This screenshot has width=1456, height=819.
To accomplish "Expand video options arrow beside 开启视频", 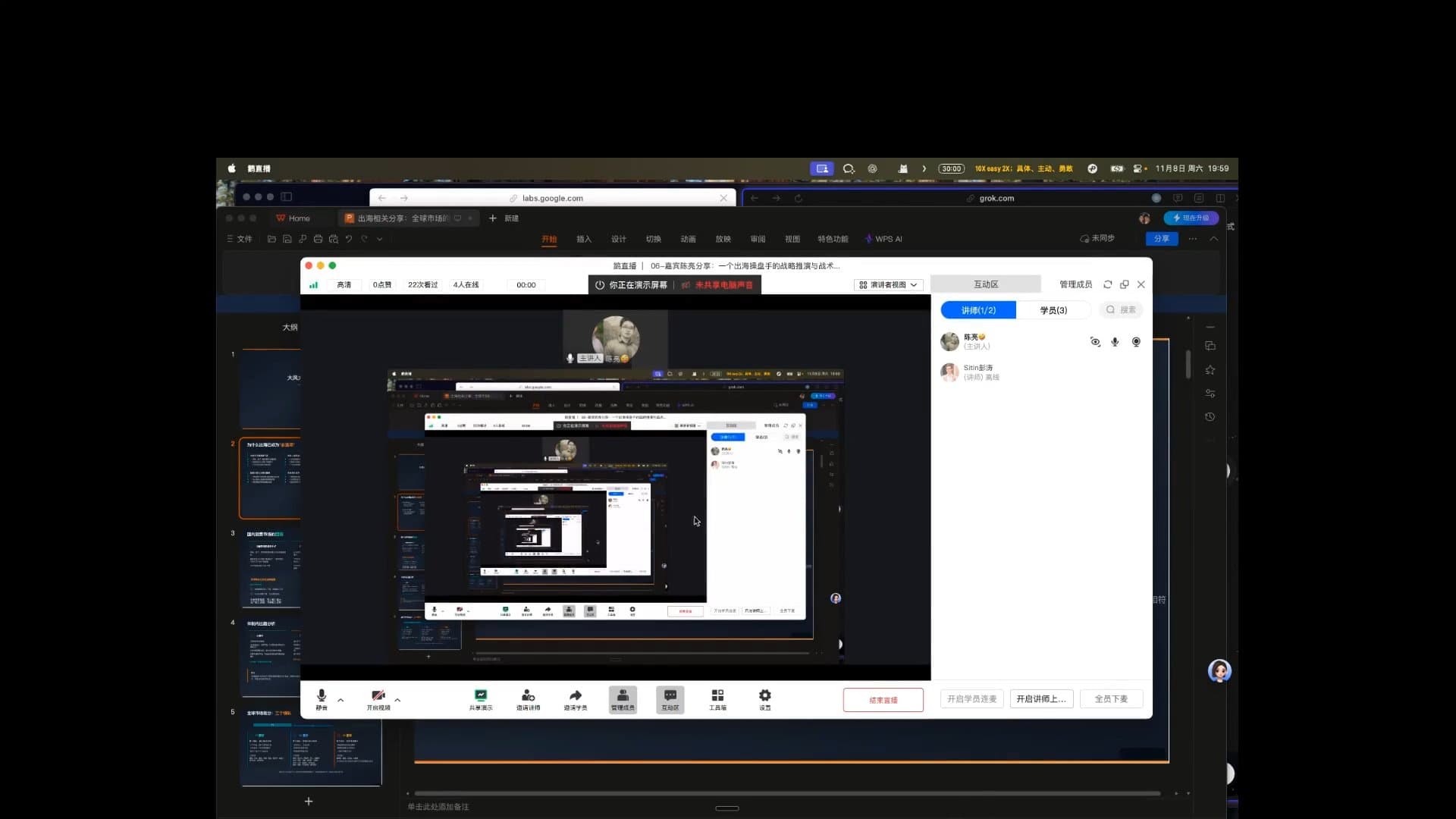I will (x=397, y=700).
